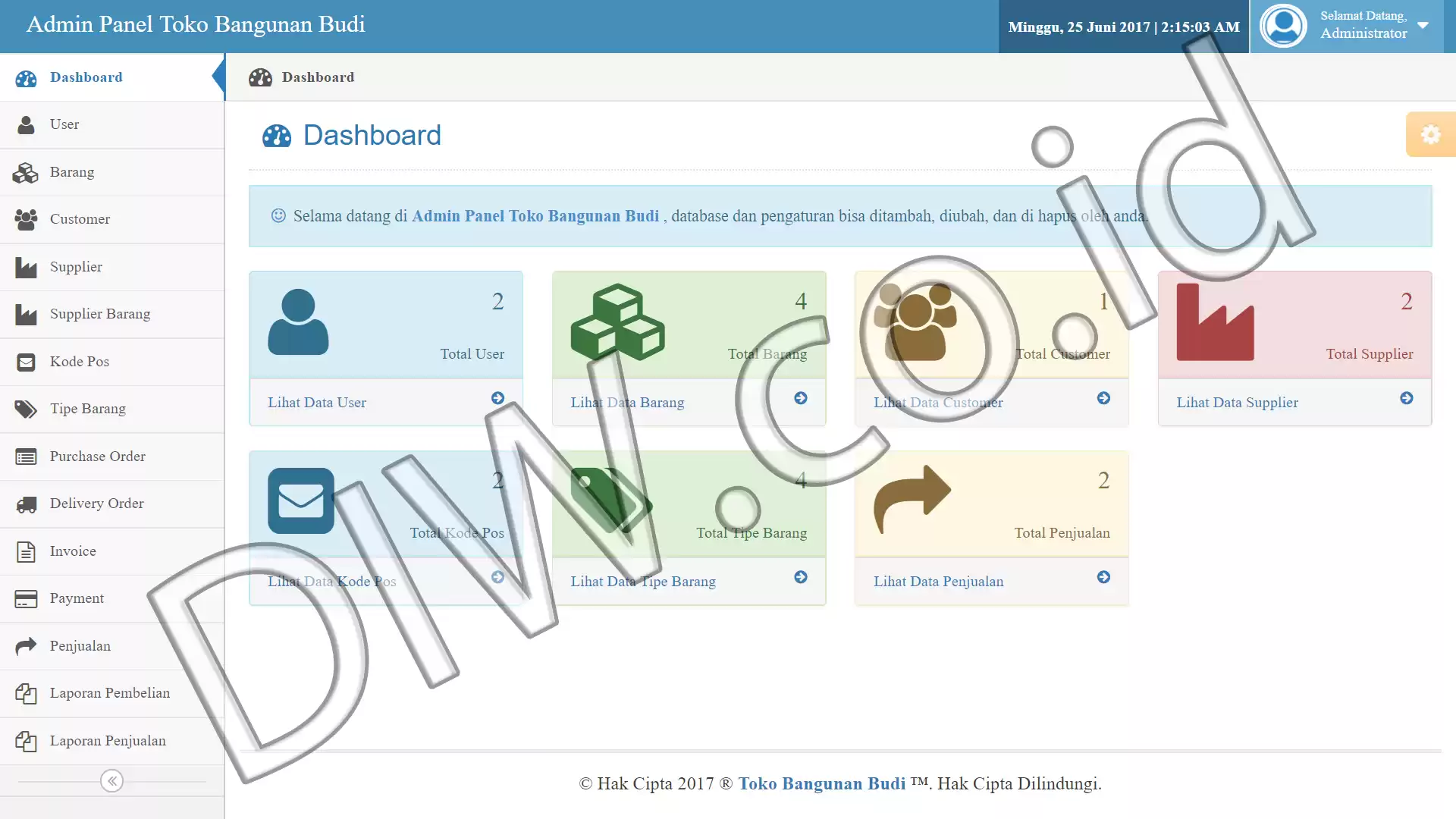Go to Barang in the sidebar
Image resolution: width=1456 pixels, height=819 pixels.
tap(112, 172)
